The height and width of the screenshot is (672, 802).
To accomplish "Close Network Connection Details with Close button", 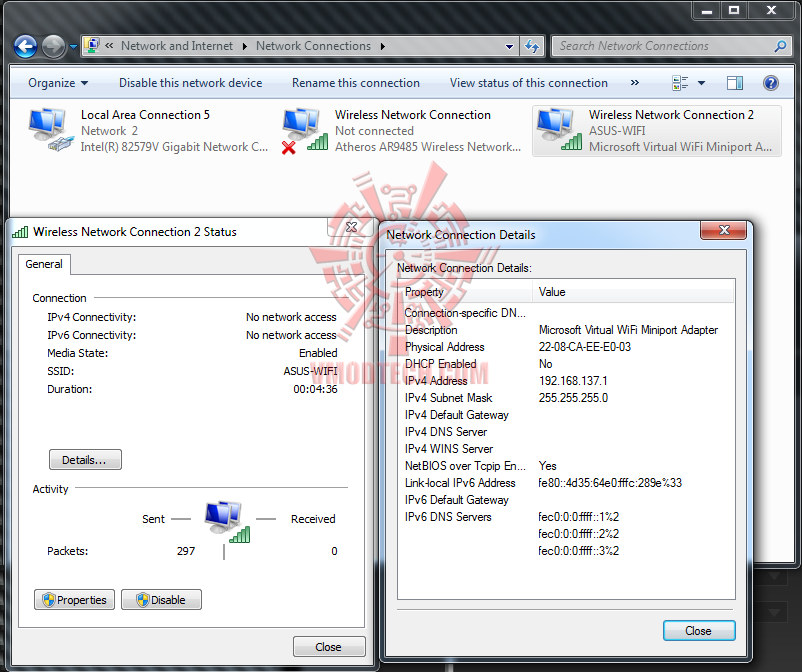I will [699, 631].
